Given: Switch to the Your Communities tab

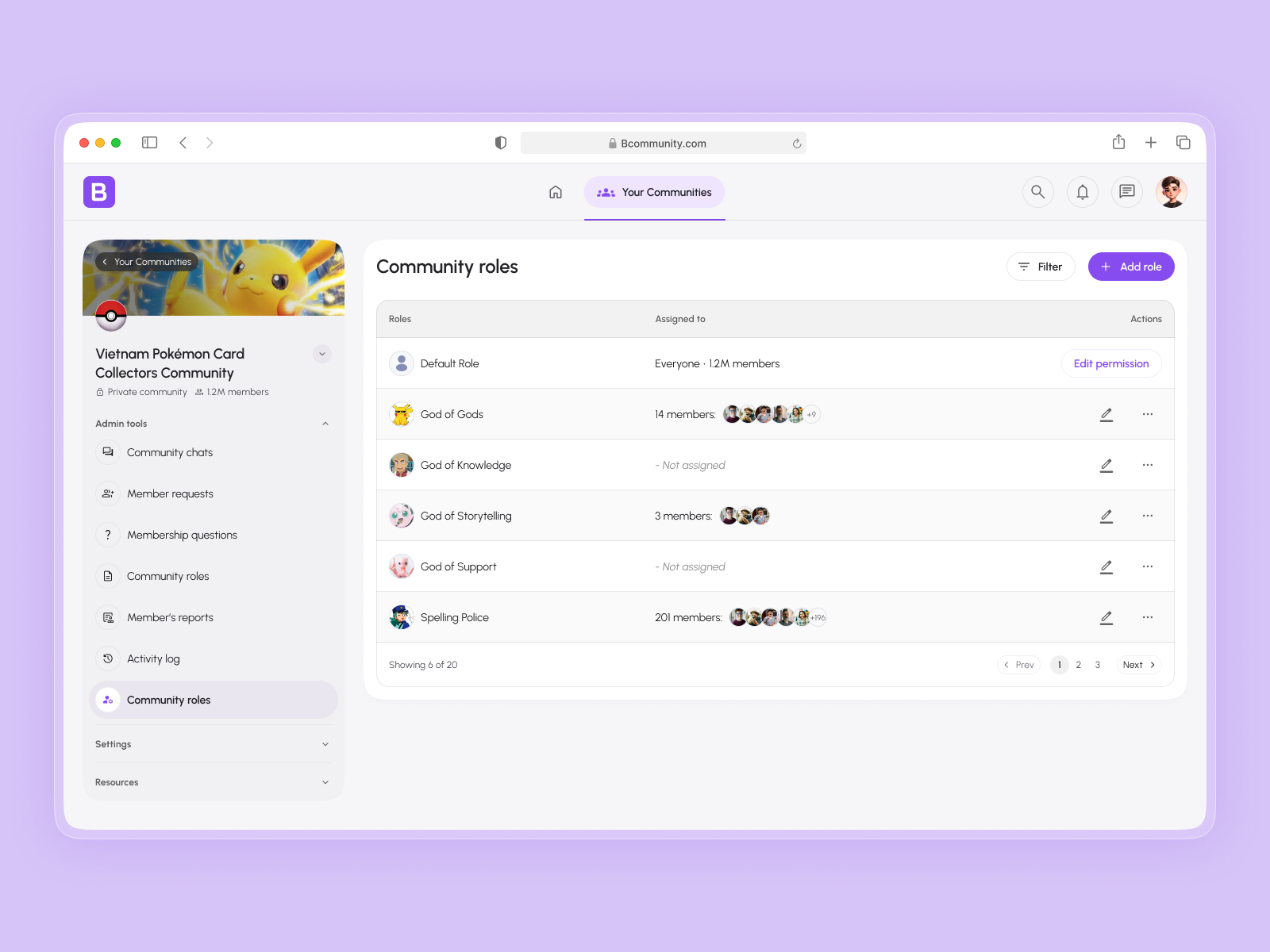Looking at the screenshot, I should click(x=654, y=192).
